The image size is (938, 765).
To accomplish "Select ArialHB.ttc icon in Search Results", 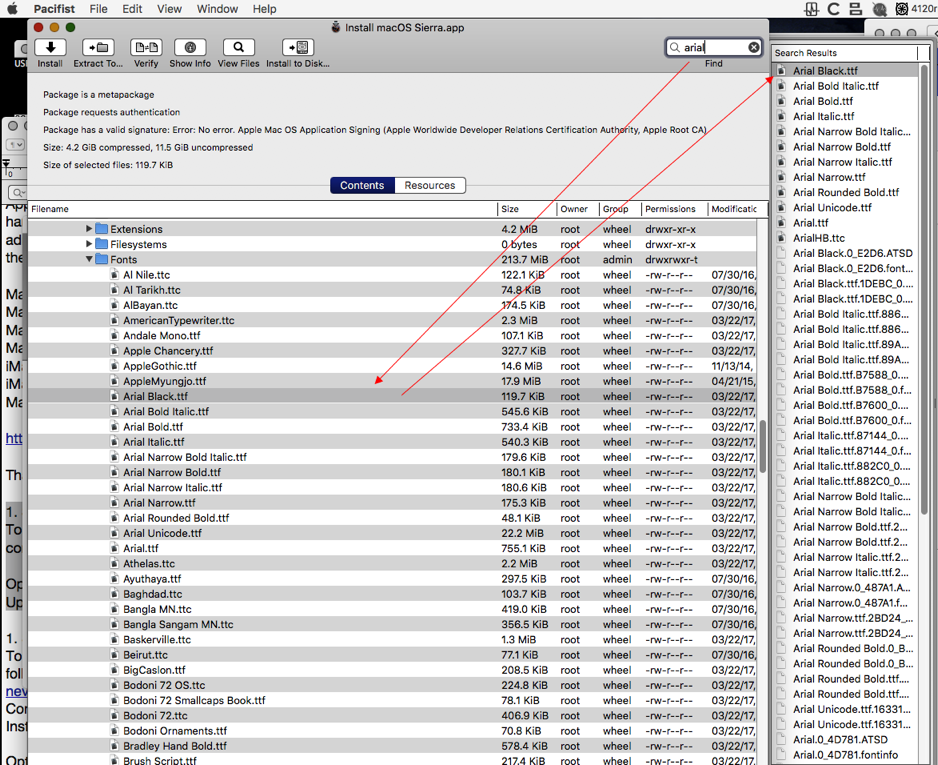I will 781,237.
